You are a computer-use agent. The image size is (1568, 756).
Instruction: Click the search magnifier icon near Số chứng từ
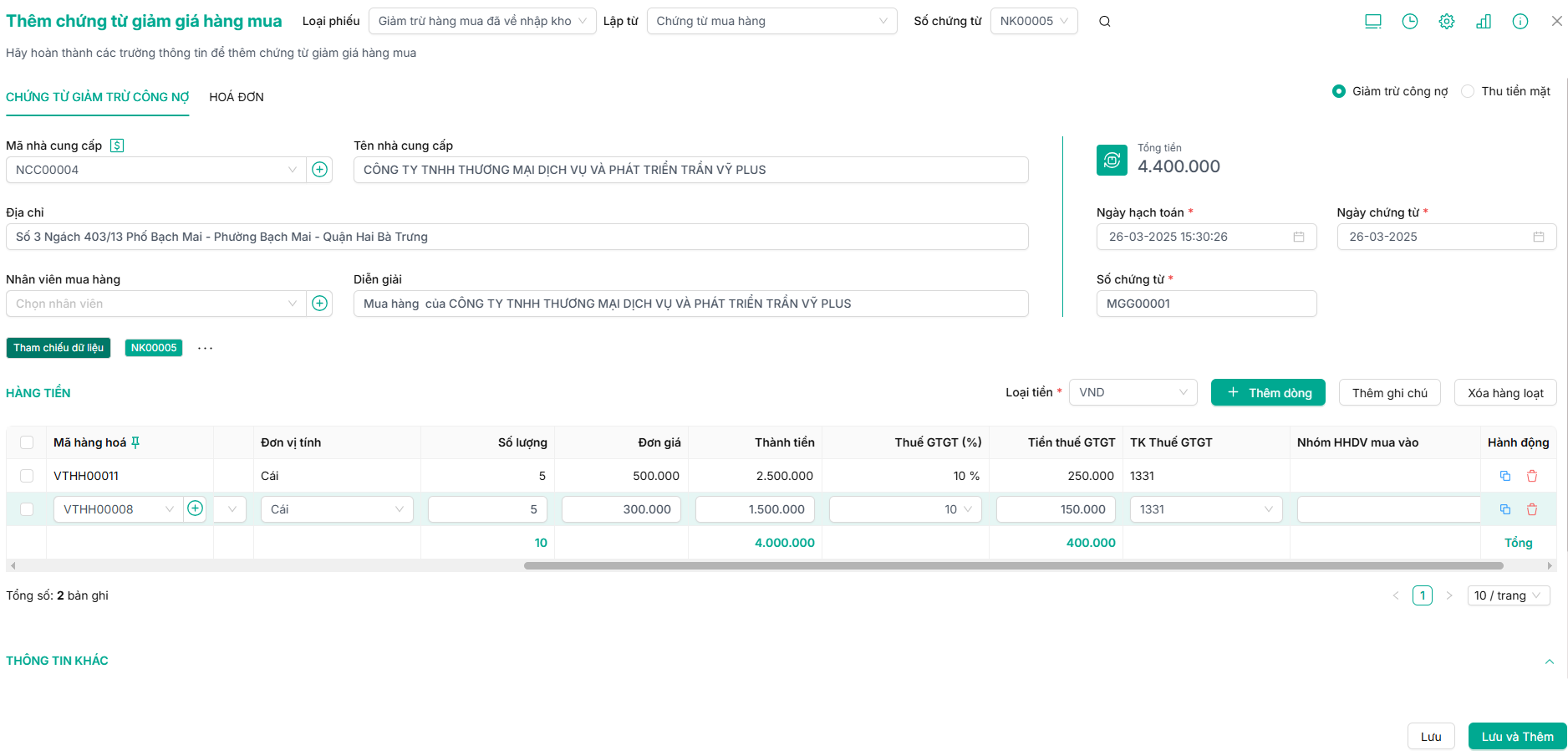(x=1104, y=22)
